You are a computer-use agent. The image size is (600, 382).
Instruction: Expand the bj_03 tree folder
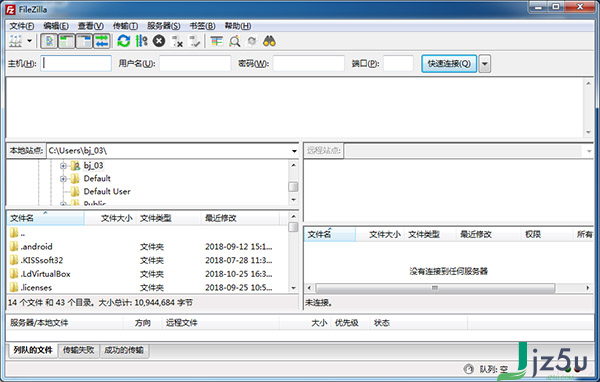[x=63, y=166]
